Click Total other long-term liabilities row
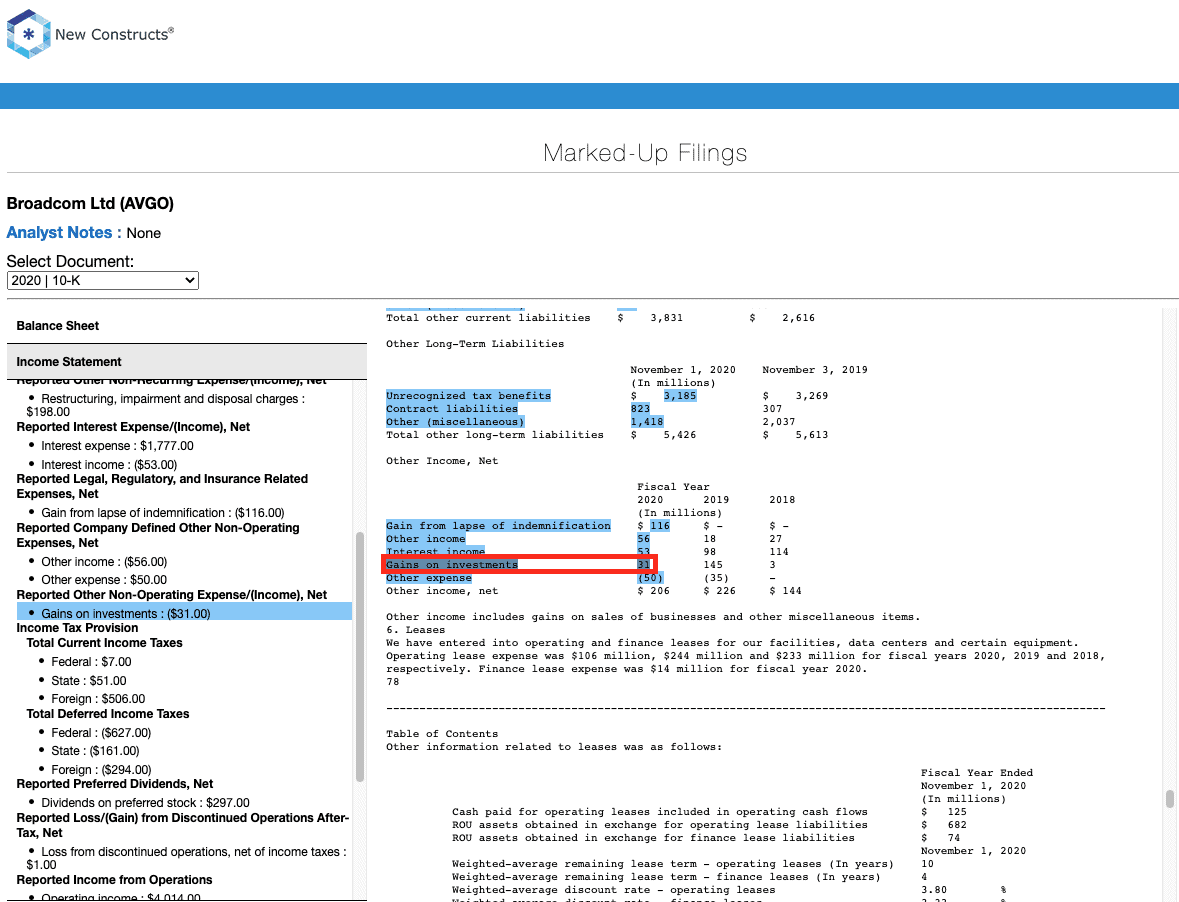 point(607,434)
